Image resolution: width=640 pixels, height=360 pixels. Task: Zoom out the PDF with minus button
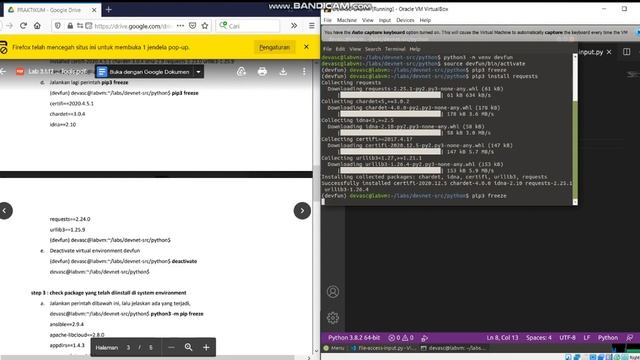(171, 347)
